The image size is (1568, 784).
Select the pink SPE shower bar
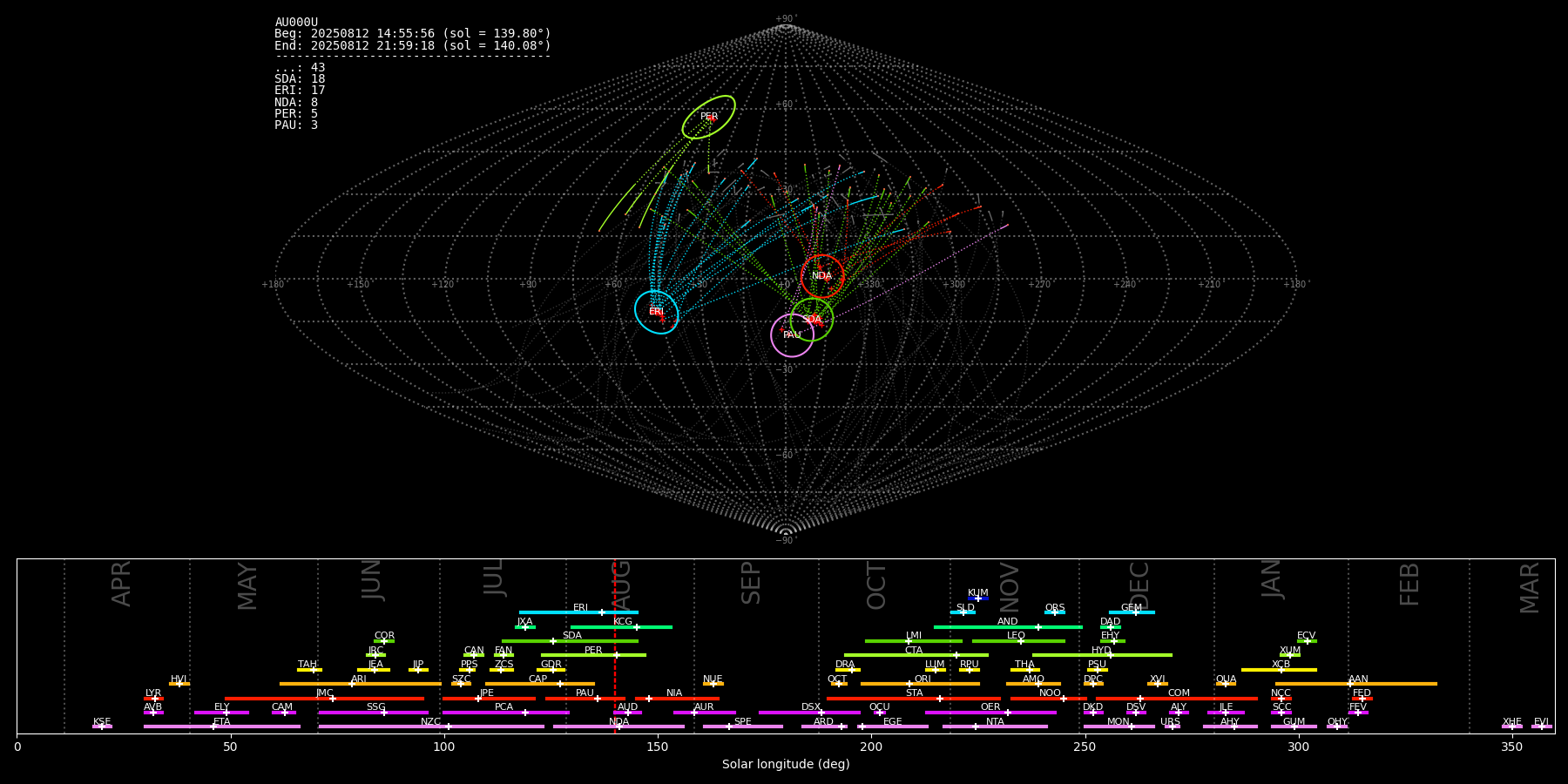click(743, 727)
